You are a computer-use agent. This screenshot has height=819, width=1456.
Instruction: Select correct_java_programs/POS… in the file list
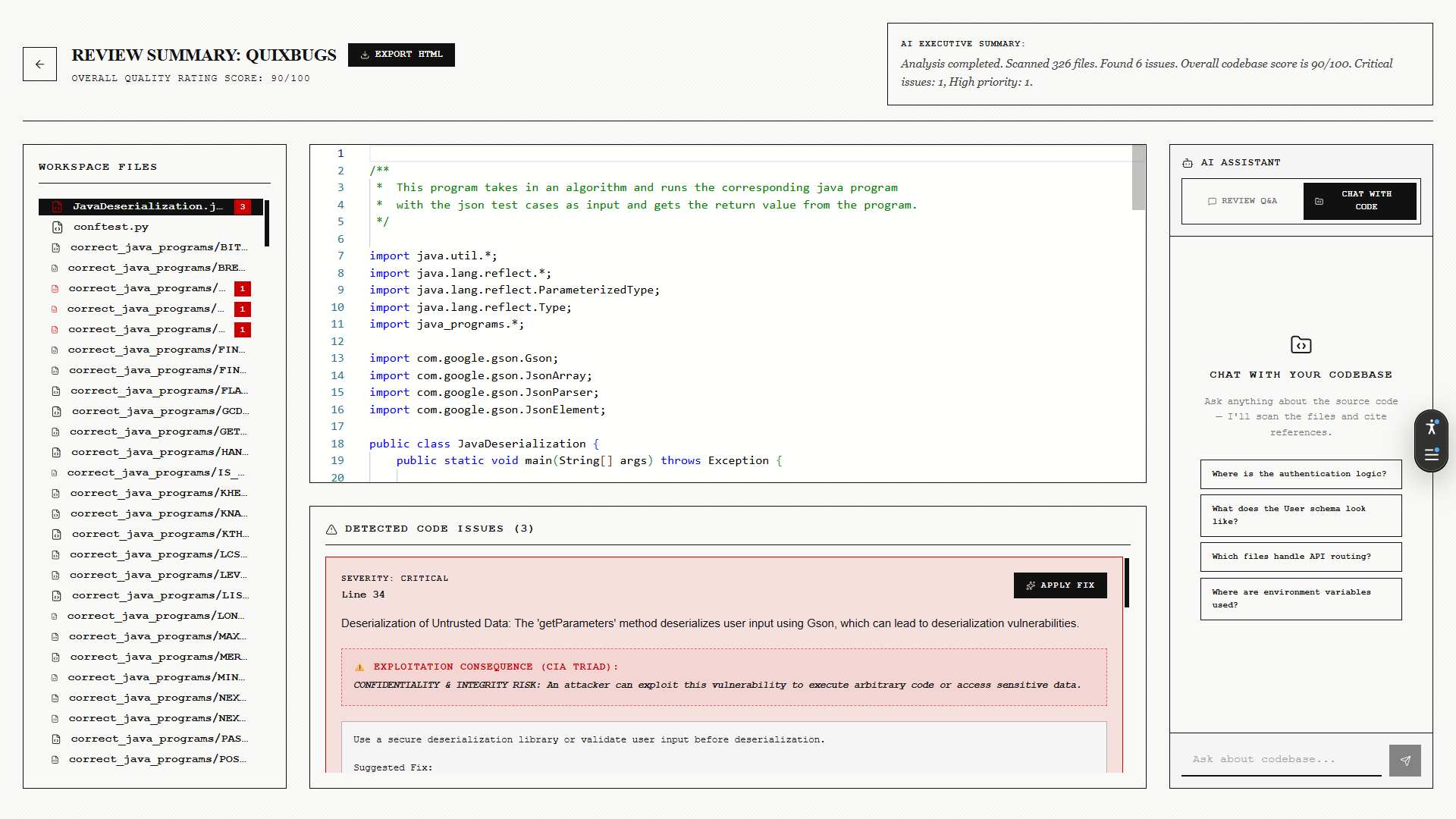[x=151, y=759]
